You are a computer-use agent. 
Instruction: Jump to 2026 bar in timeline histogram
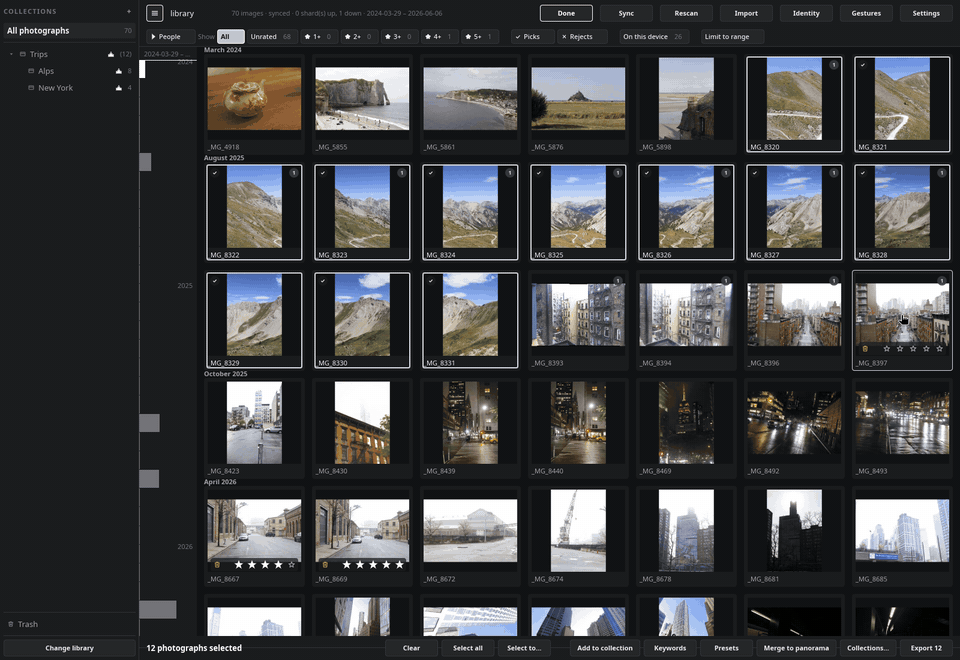pyautogui.click(x=158, y=609)
